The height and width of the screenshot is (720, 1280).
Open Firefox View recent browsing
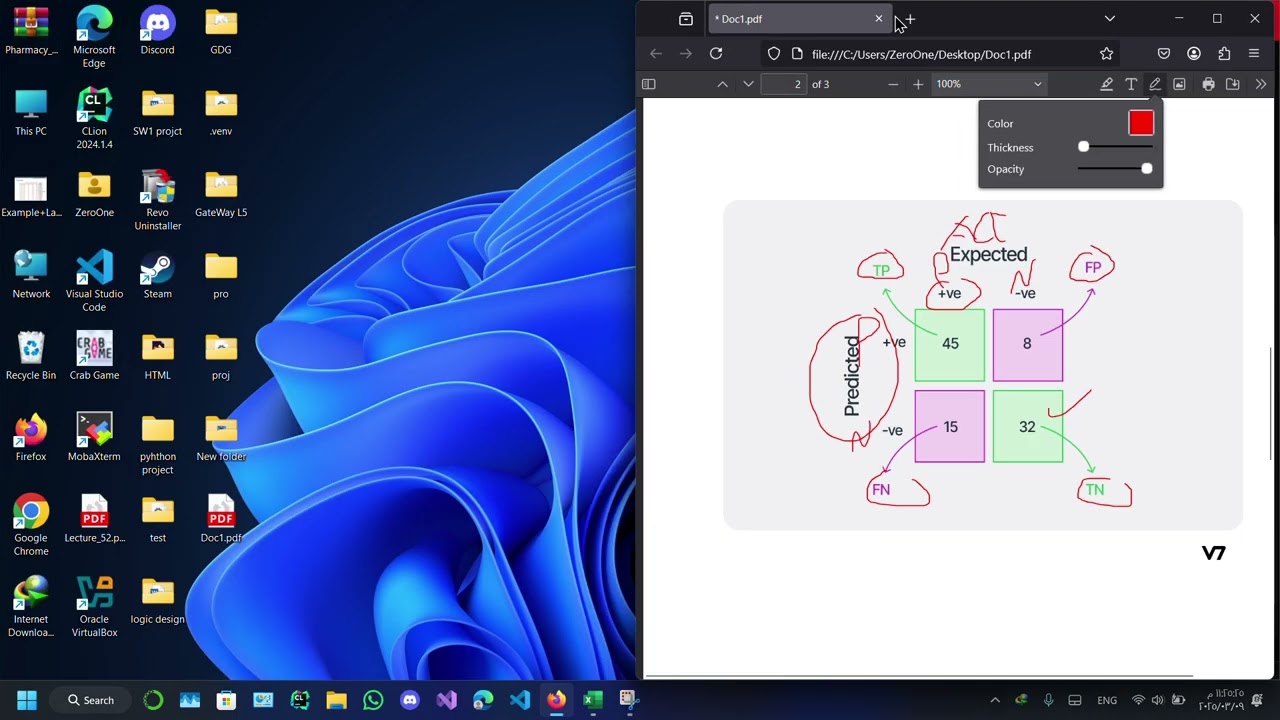pyautogui.click(x=686, y=19)
